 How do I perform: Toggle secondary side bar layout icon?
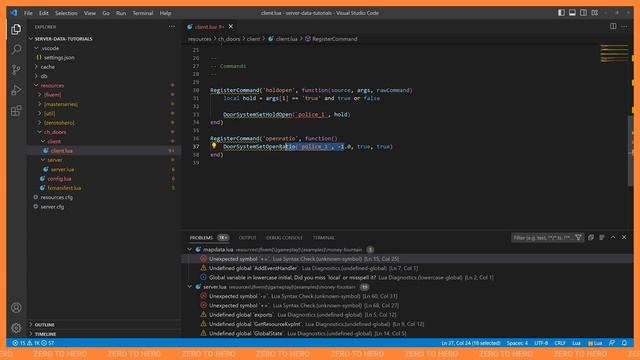[584, 13]
